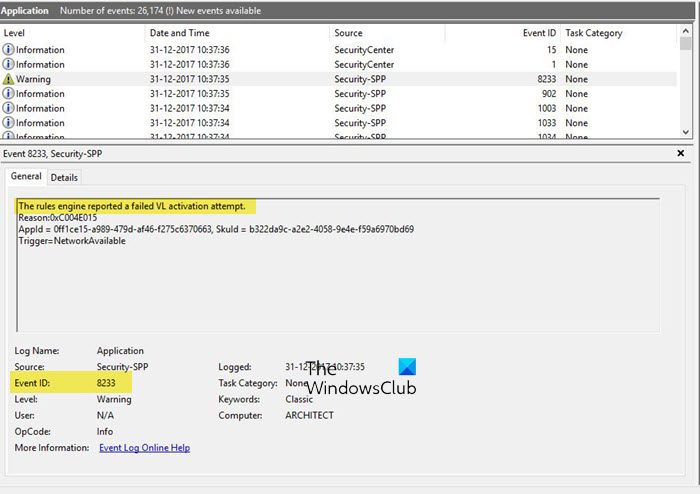Select date cell '31-12-2017 10:37:35' of Warning row
The height and width of the screenshot is (494, 700).
[x=190, y=79]
